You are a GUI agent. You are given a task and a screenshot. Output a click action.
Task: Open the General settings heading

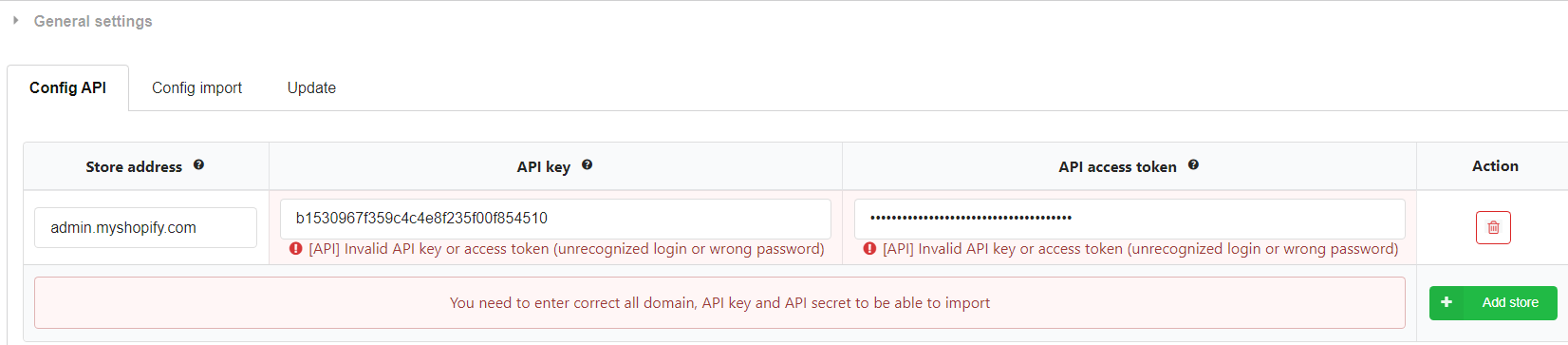pyautogui.click(x=93, y=21)
